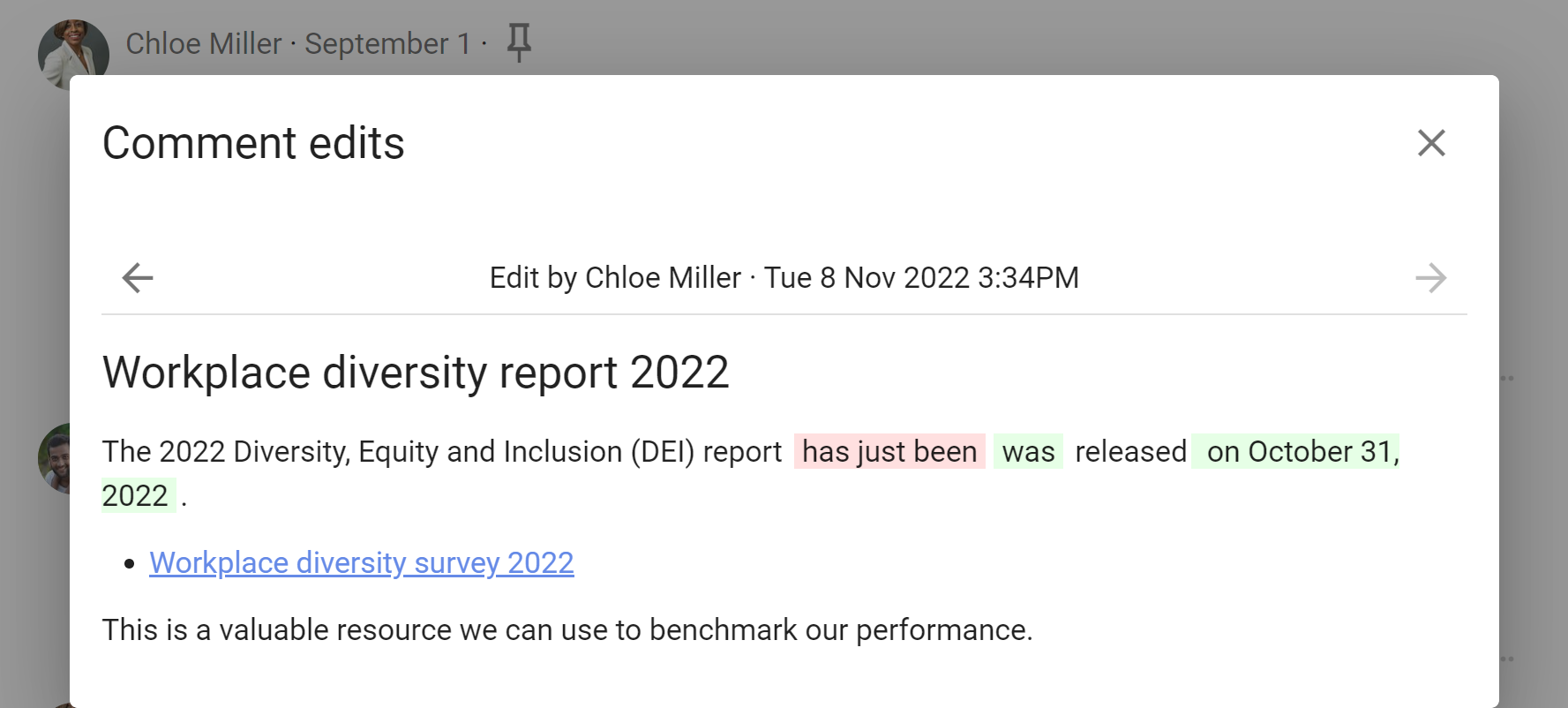
Task: Click the edit timestamp Tue 8 Nov 2022
Action: [x=920, y=278]
